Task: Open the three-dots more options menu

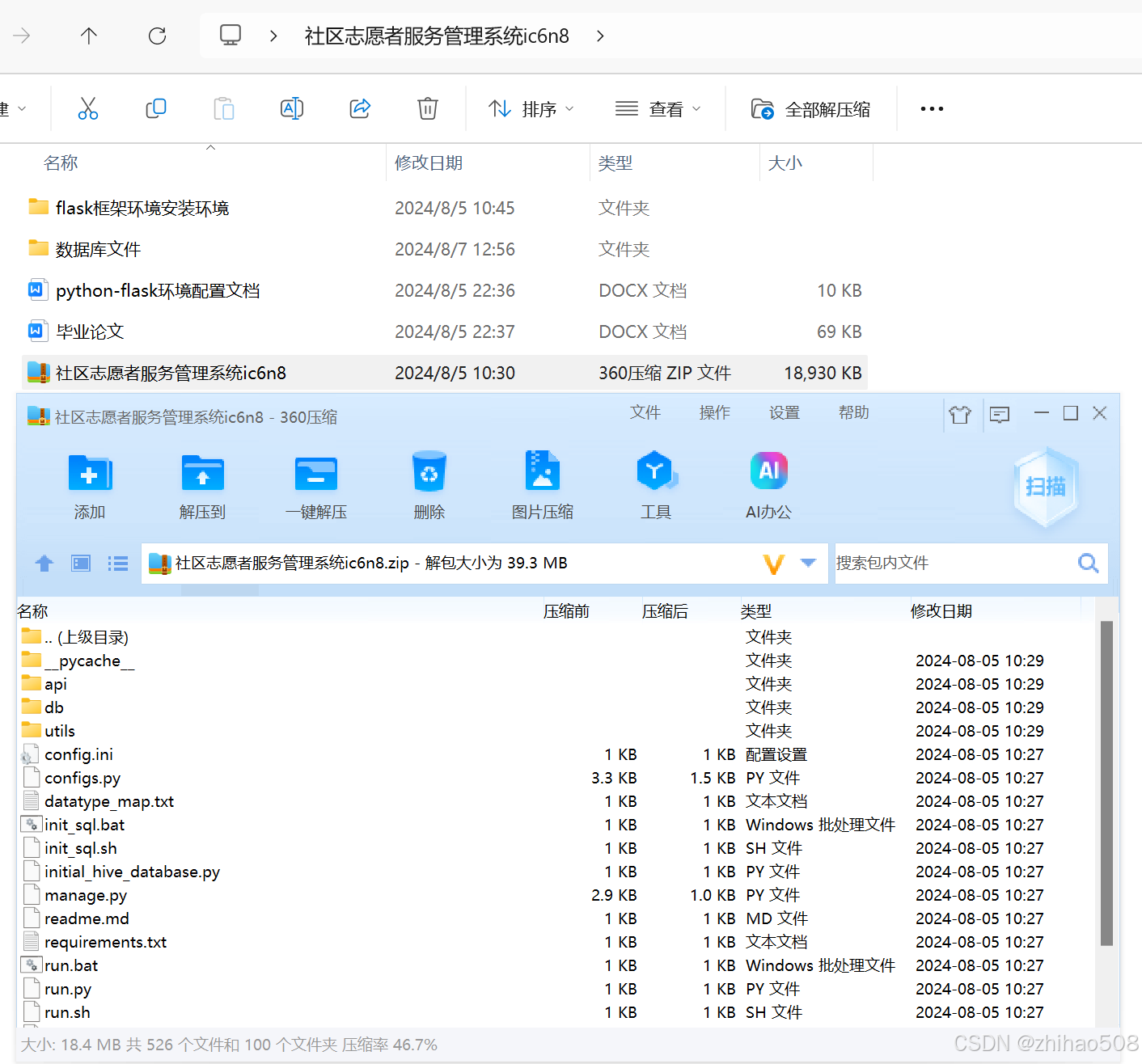Action: click(x=932, y=108)
